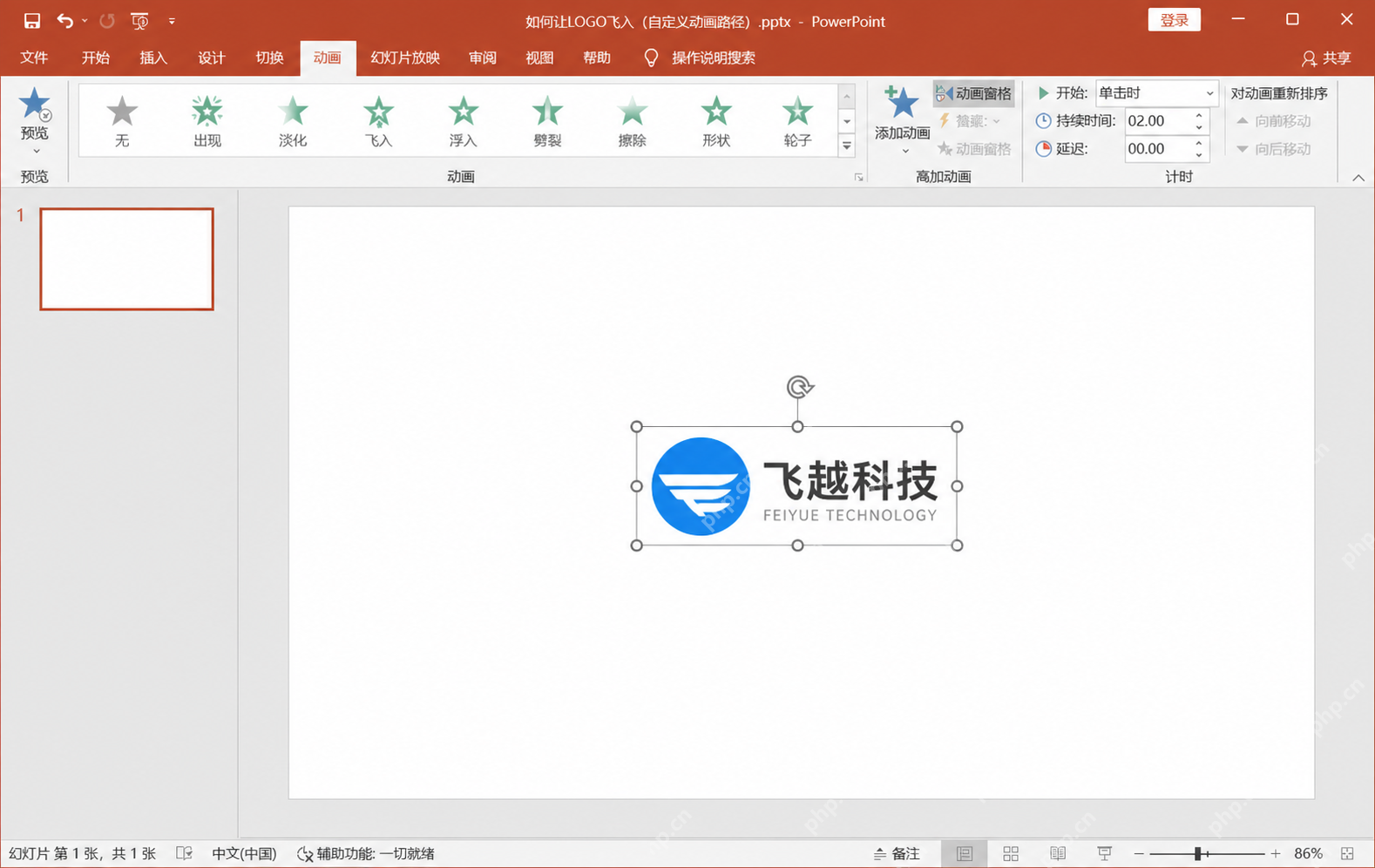Click the redo icon in quick access toolbar
This screenshot has height=868, width=1375.
(107, 20)
